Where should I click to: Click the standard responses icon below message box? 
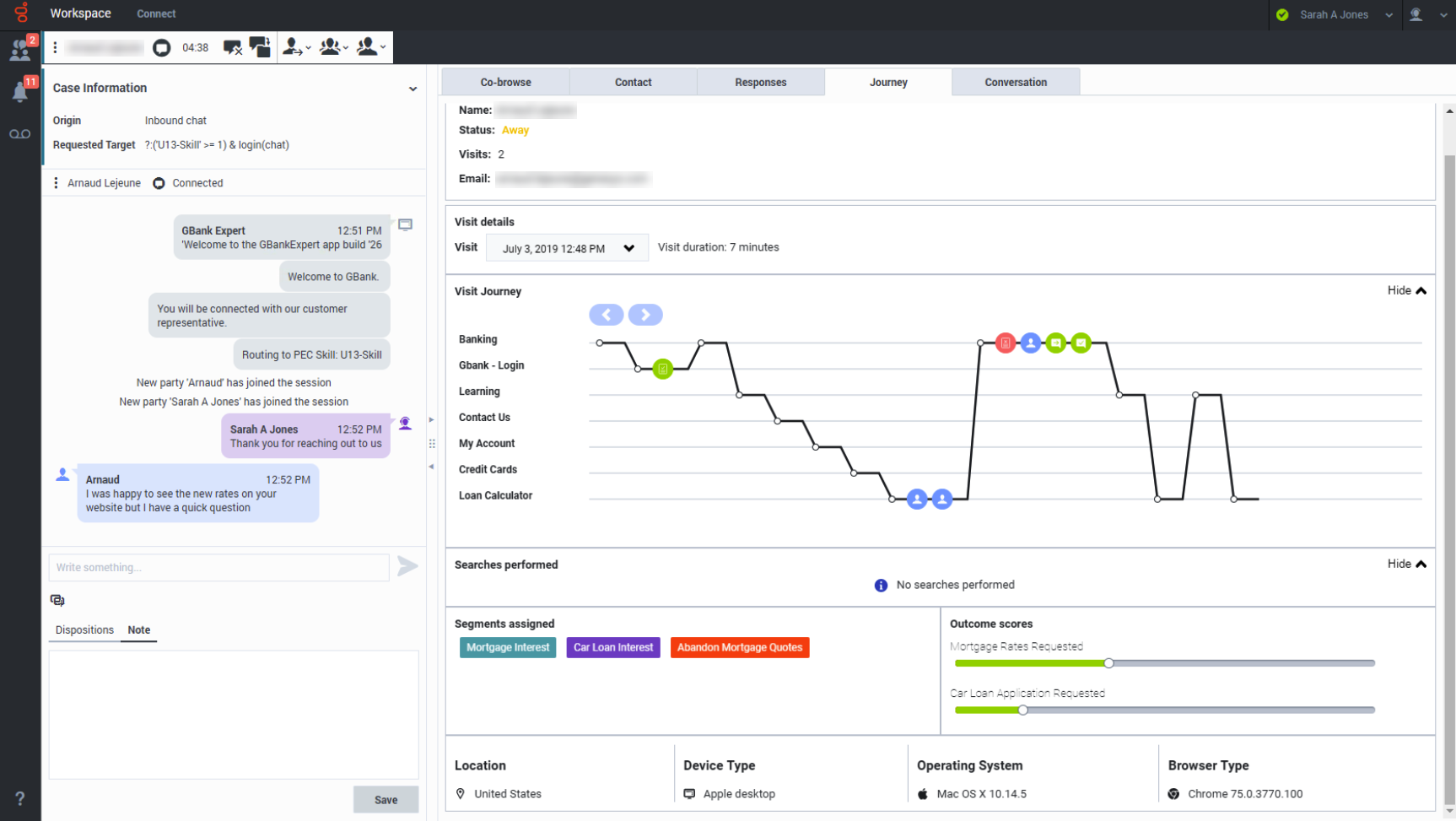(x=57, y=600)
